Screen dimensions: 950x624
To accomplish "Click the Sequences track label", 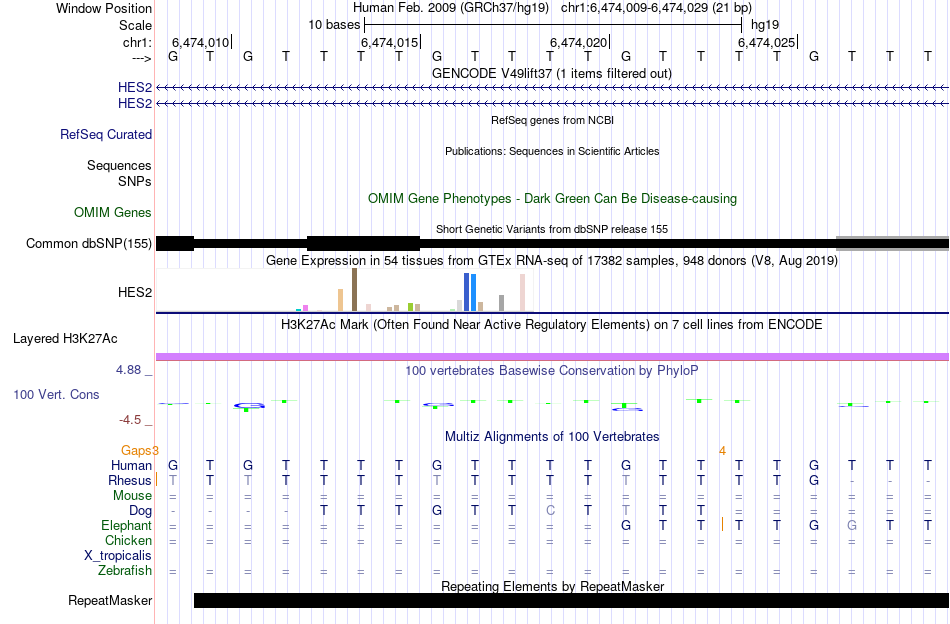I will point(119,165).
